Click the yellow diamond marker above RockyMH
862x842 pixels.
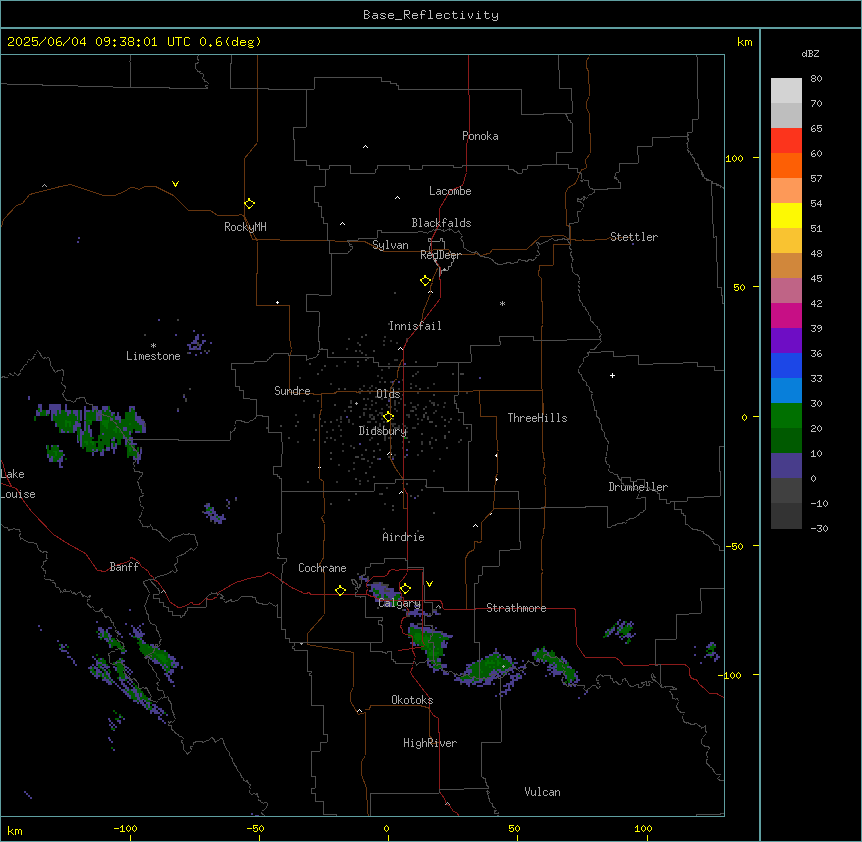pyautogui.click(x=250, y=204)
